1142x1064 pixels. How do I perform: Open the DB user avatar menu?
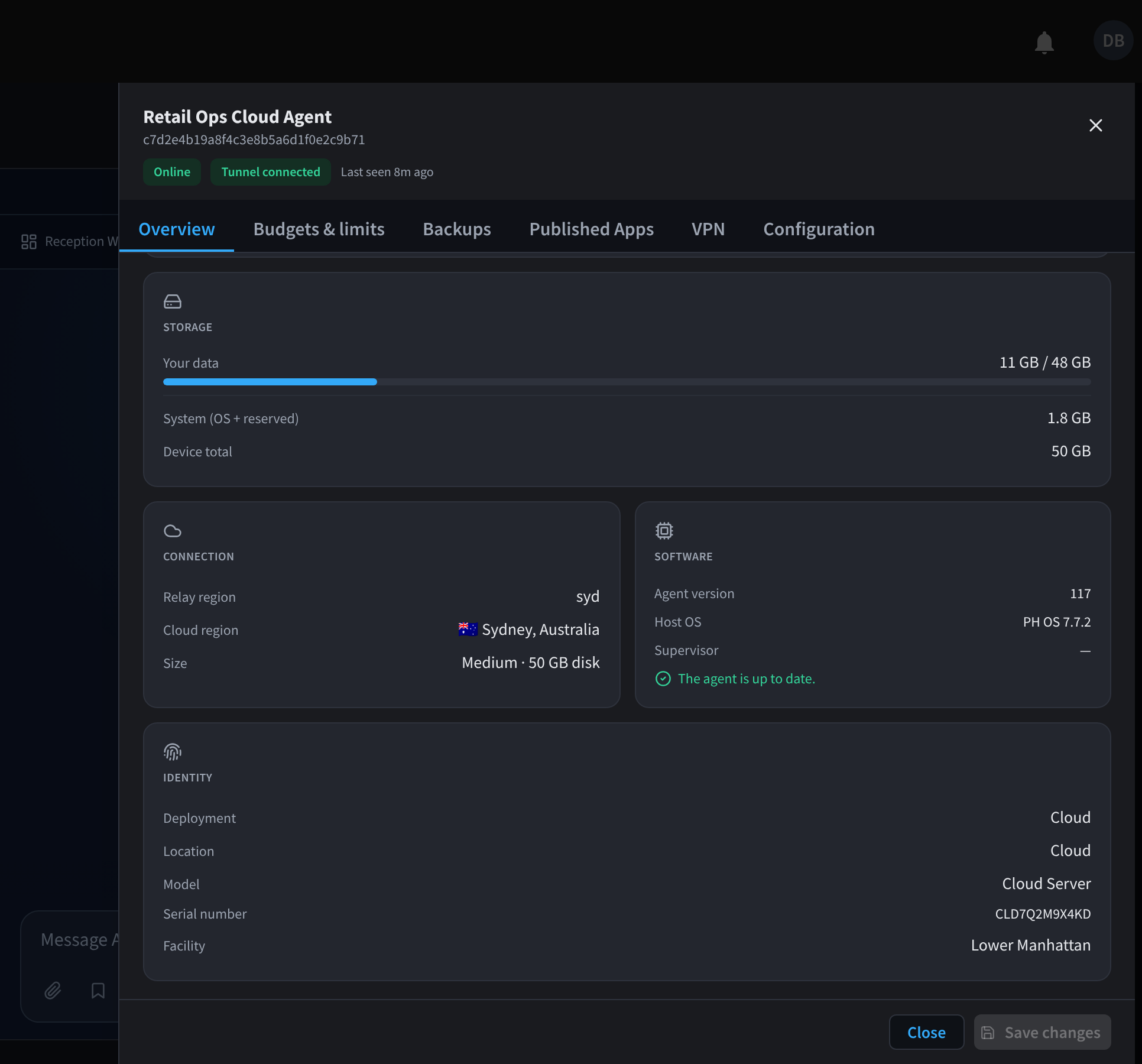pos(1113,41)
